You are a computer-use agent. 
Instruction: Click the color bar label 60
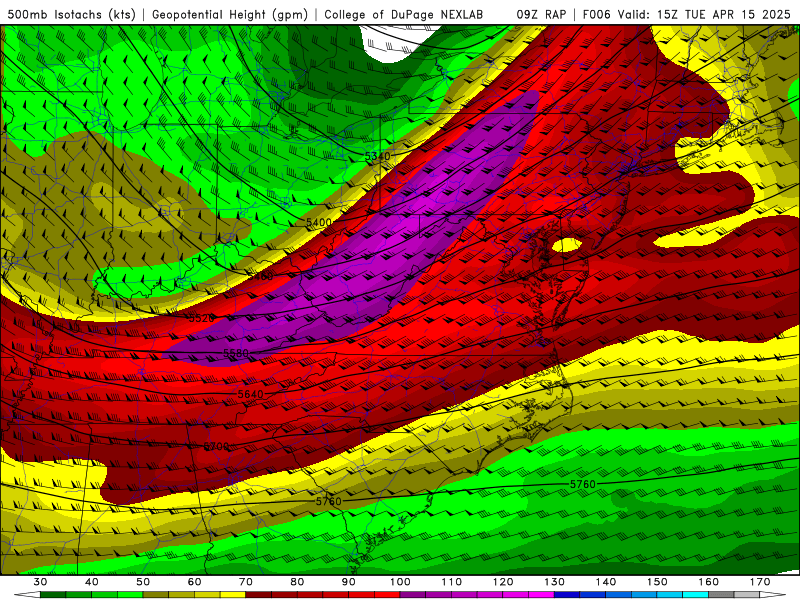click(194, 582)
